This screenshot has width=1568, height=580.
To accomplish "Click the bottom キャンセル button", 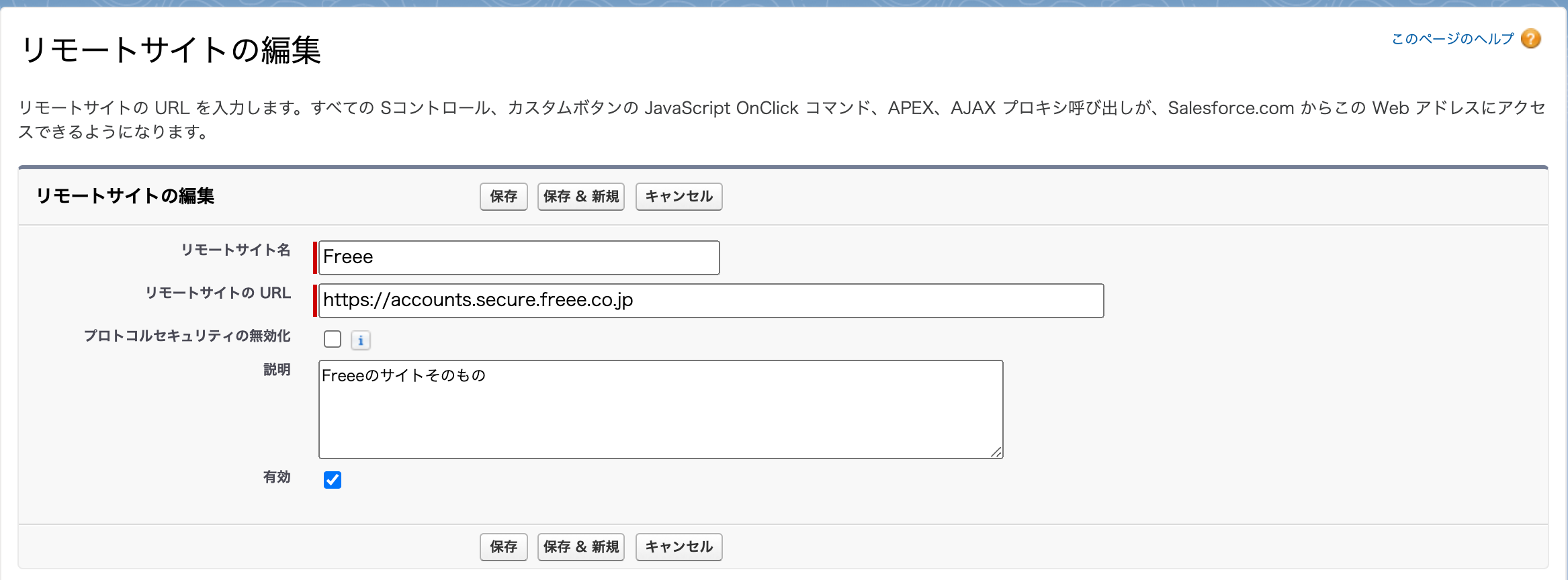I will coord(679,547).
